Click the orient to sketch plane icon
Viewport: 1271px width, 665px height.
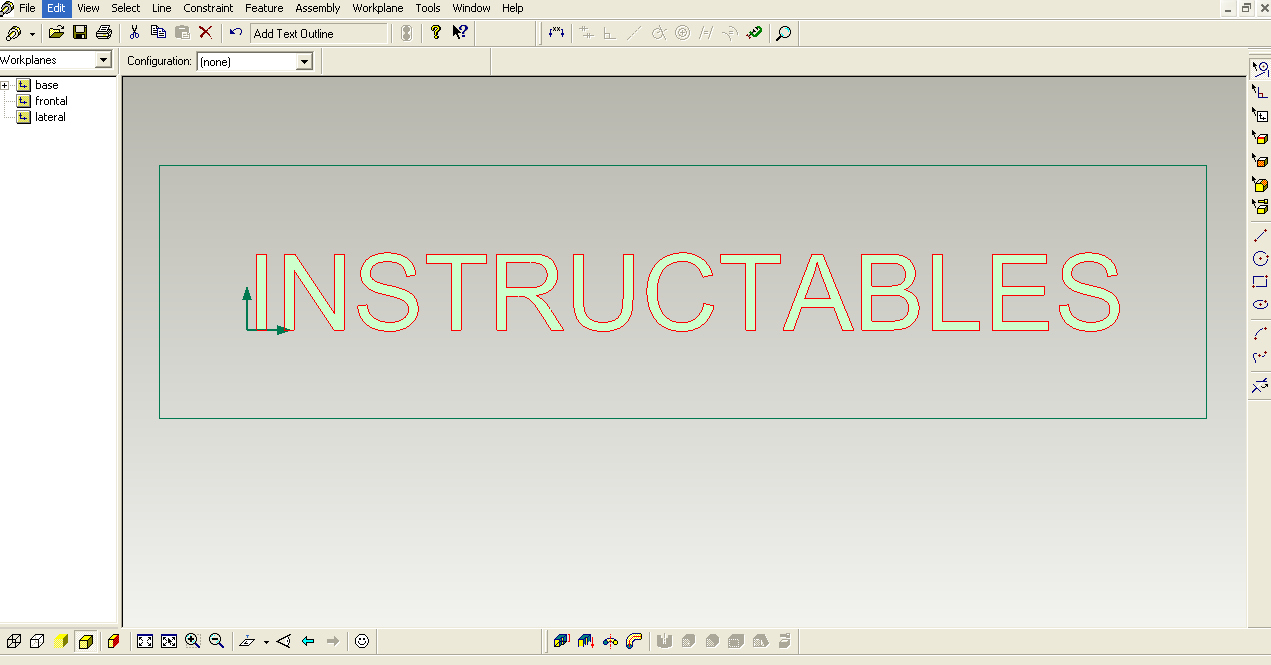click(x=248, y=641)
